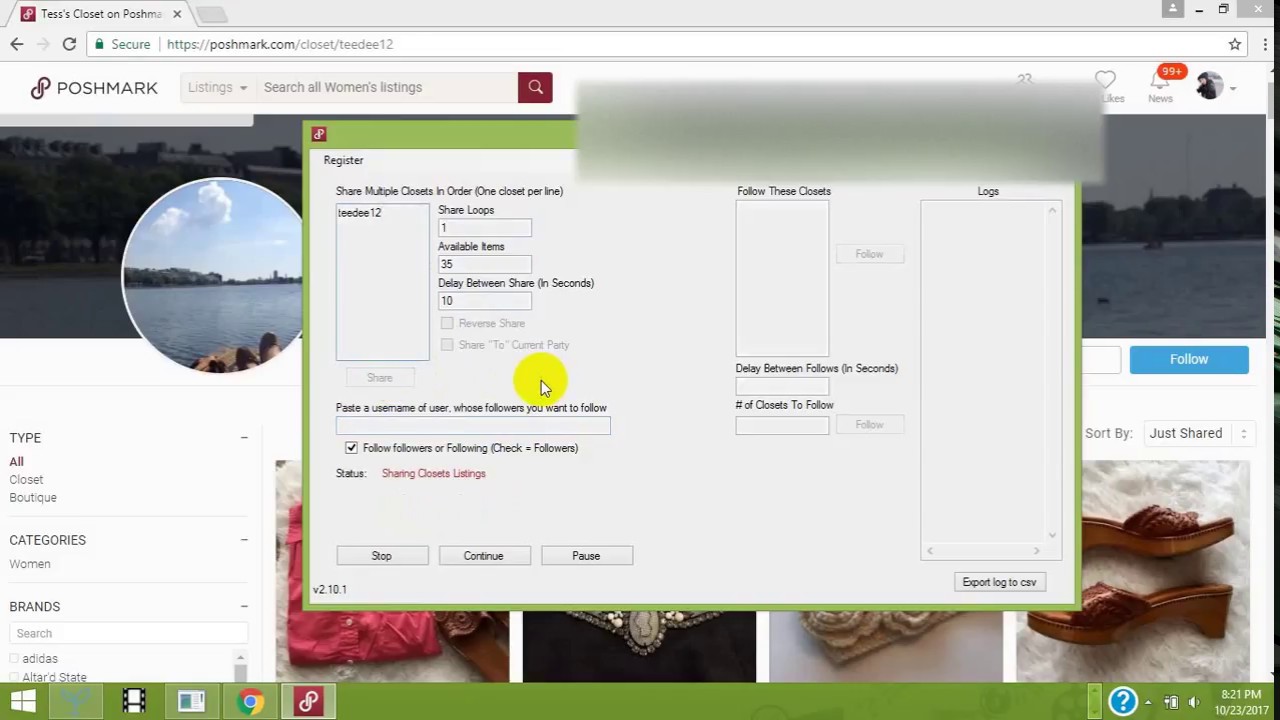Reload the page with the refresh icon
This screenshot has height=720, width=1280.
[69, 44]
